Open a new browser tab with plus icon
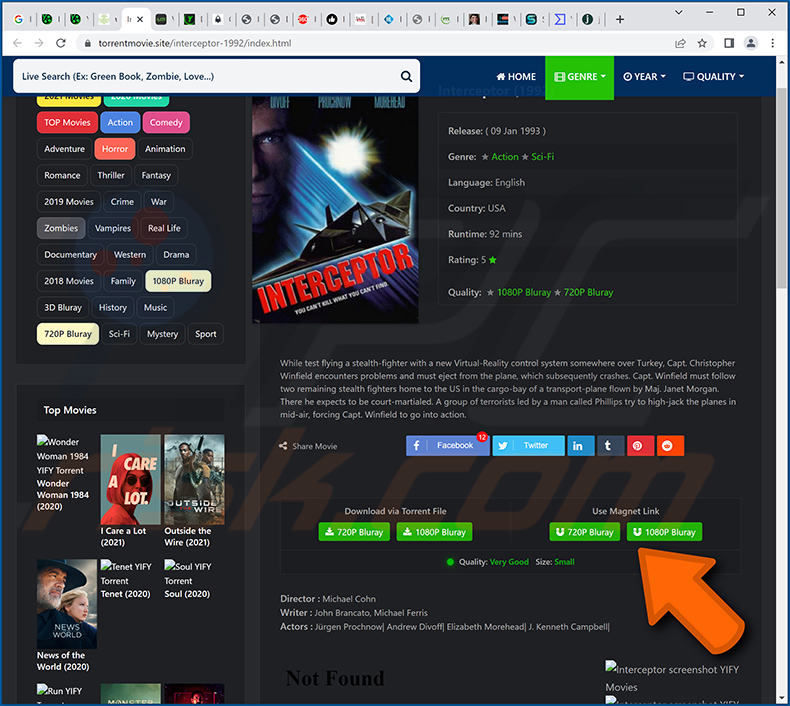 (620, 19)
